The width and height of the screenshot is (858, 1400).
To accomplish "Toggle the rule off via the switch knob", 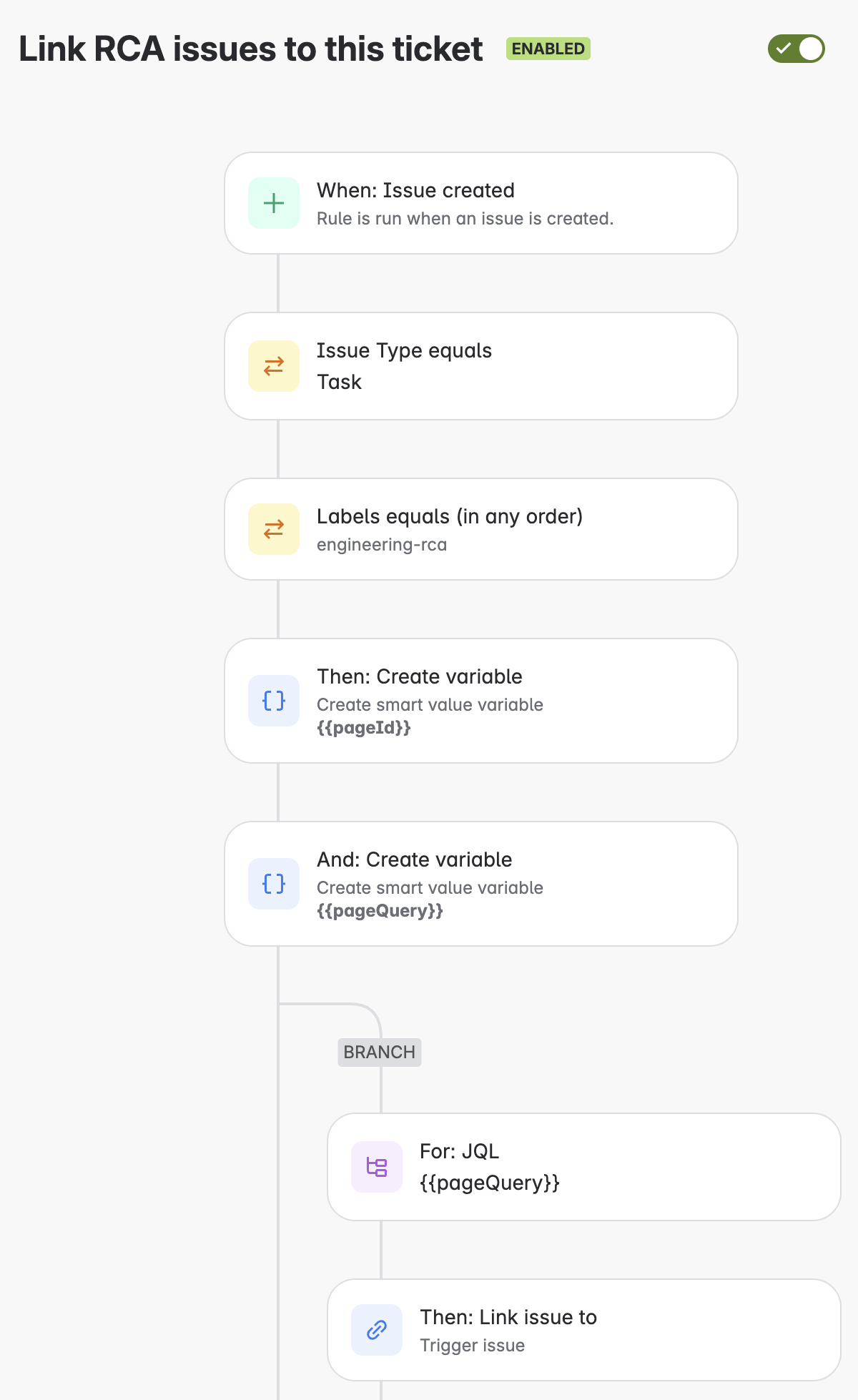I will coord(809,49).
